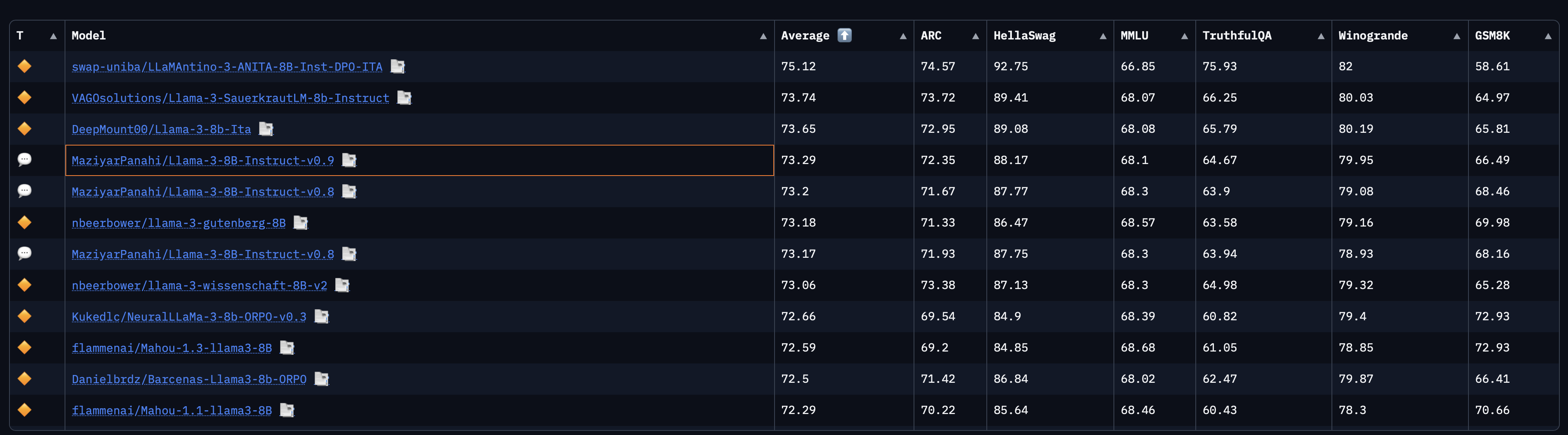Image resolution: width=1568 pixels, height=435 pixels.
Task: Click the sort arrow in the TruthfulQA header
Action: [x=1320, y=37]
